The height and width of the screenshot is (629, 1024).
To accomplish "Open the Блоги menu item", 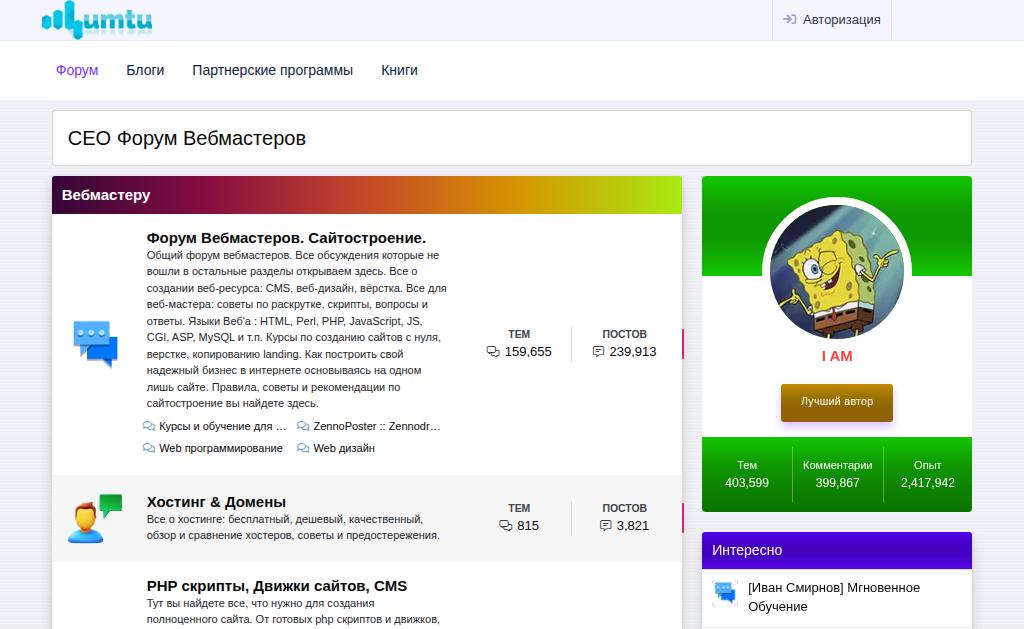I will pyautogui.click(x=145, y=70).
